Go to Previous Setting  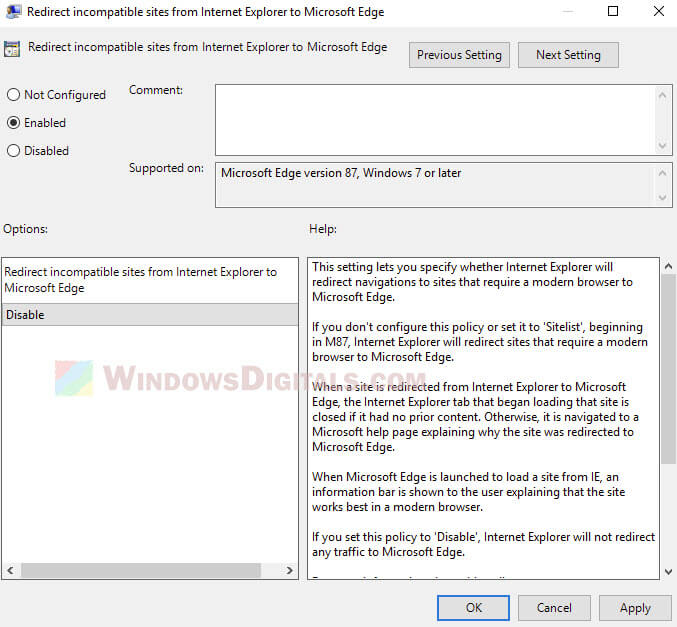[459, 55]
